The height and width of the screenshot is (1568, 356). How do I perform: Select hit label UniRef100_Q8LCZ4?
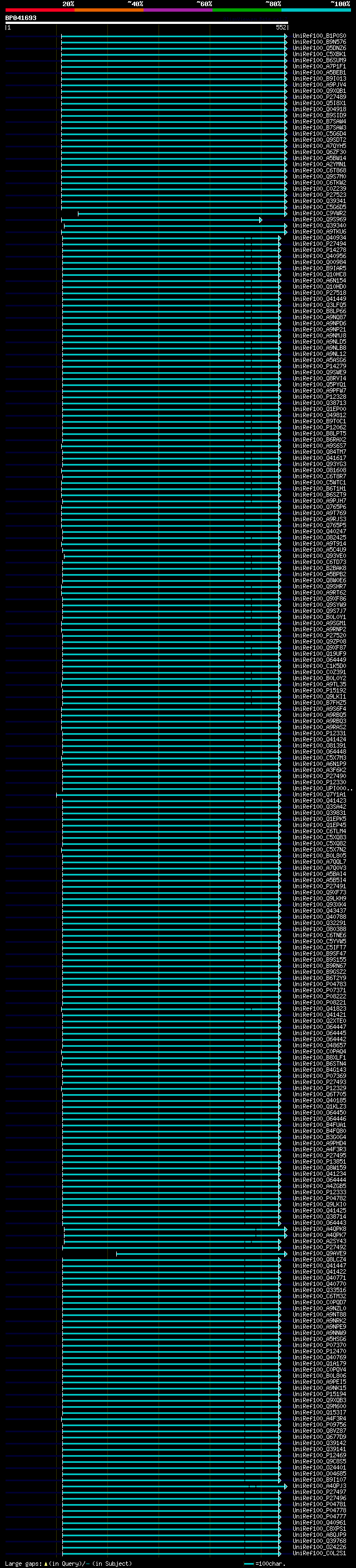pyautogui.click(x=319, y=1259)
